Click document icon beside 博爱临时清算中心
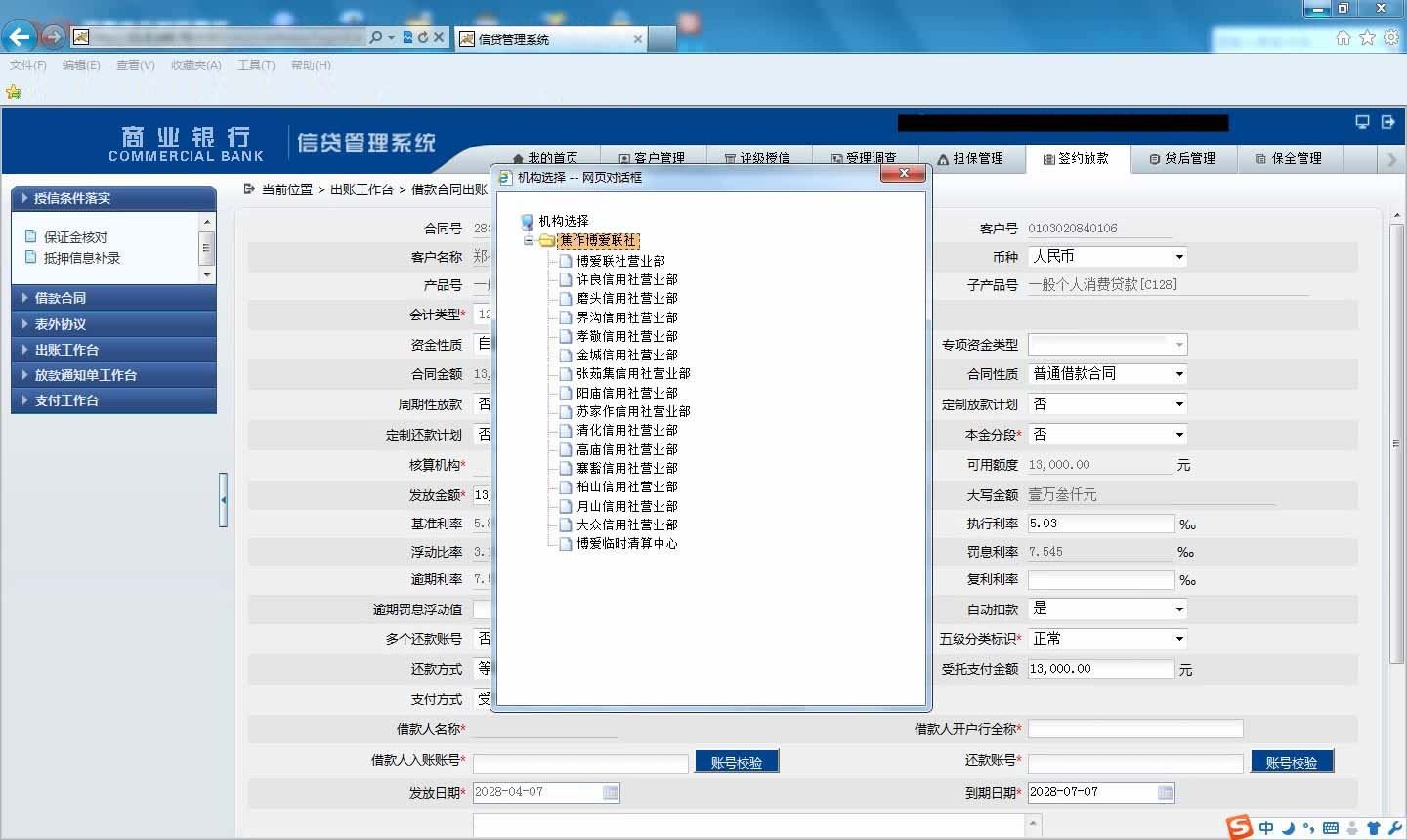The width and height of the screenshot is (1407, 840). click(565, 543)
